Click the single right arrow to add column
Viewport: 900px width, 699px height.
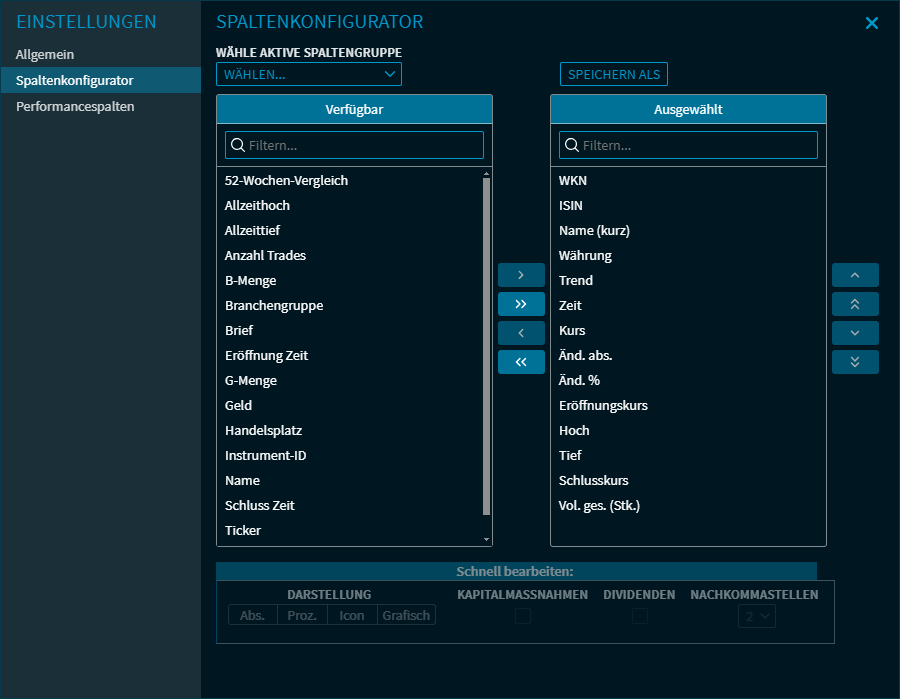point(521,275)
